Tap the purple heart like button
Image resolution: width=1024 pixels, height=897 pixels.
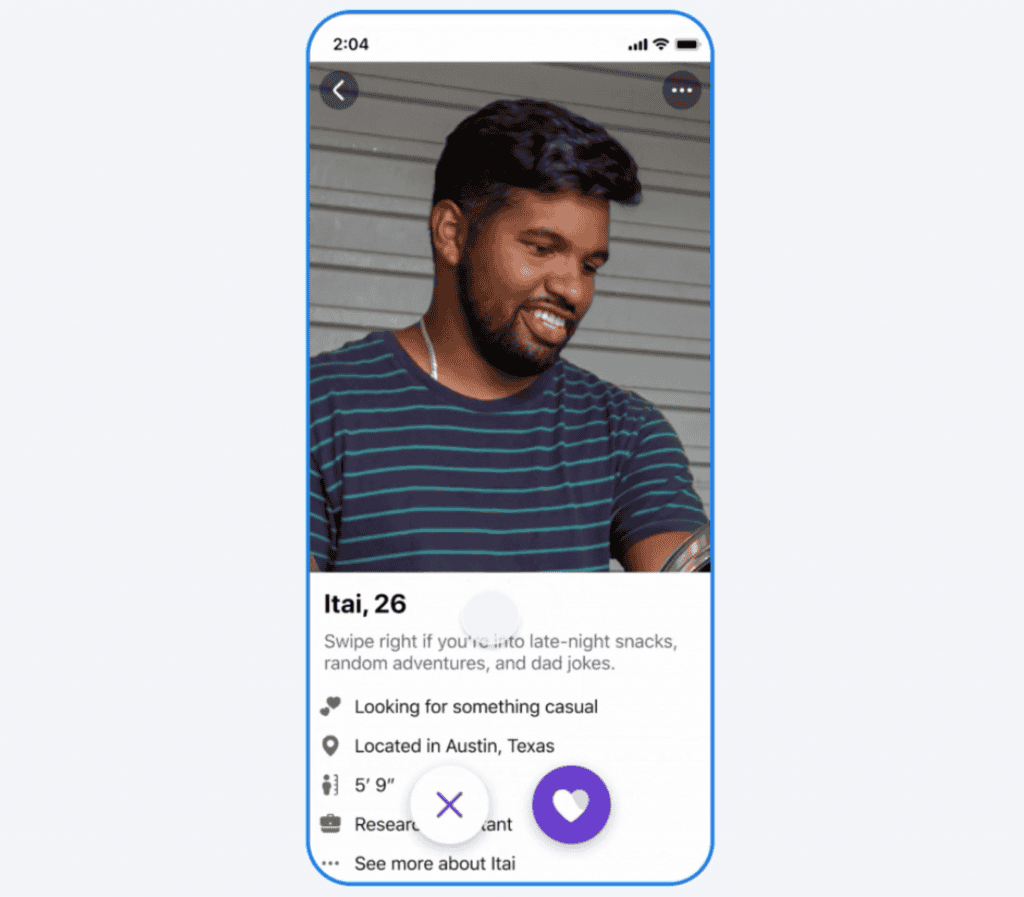571,804
